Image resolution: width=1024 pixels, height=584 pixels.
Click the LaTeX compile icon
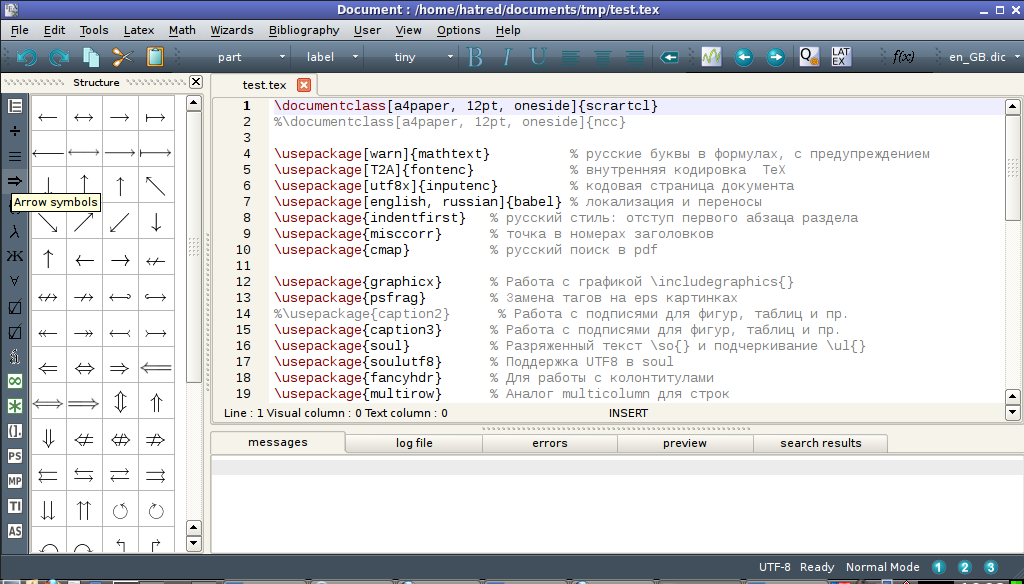click(841, 57)
